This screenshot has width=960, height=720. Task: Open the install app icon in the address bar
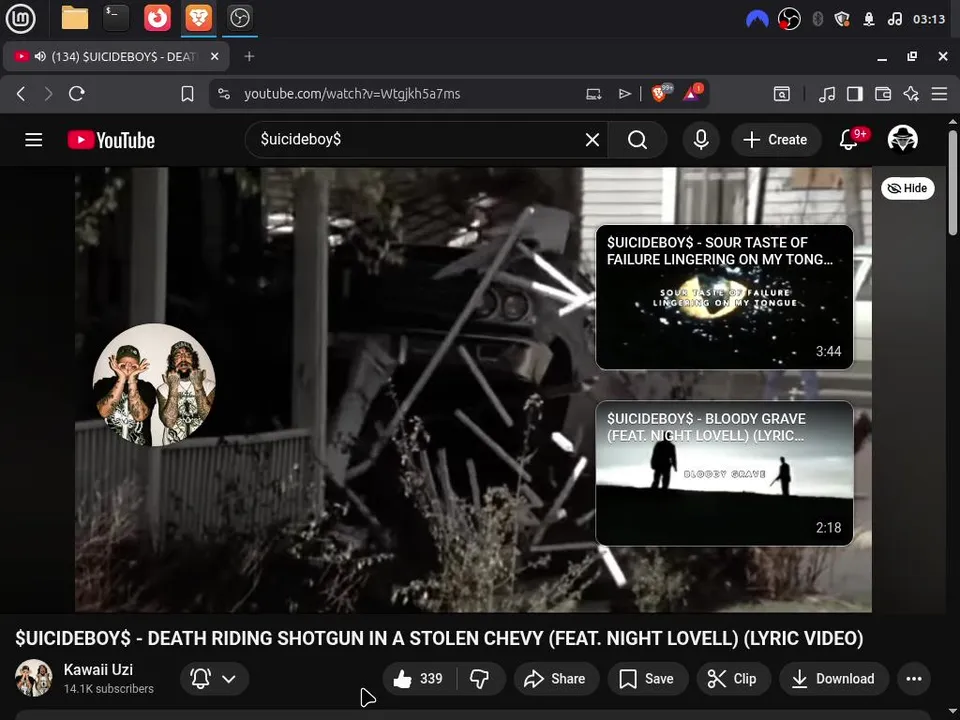click(x=593, y=94)
